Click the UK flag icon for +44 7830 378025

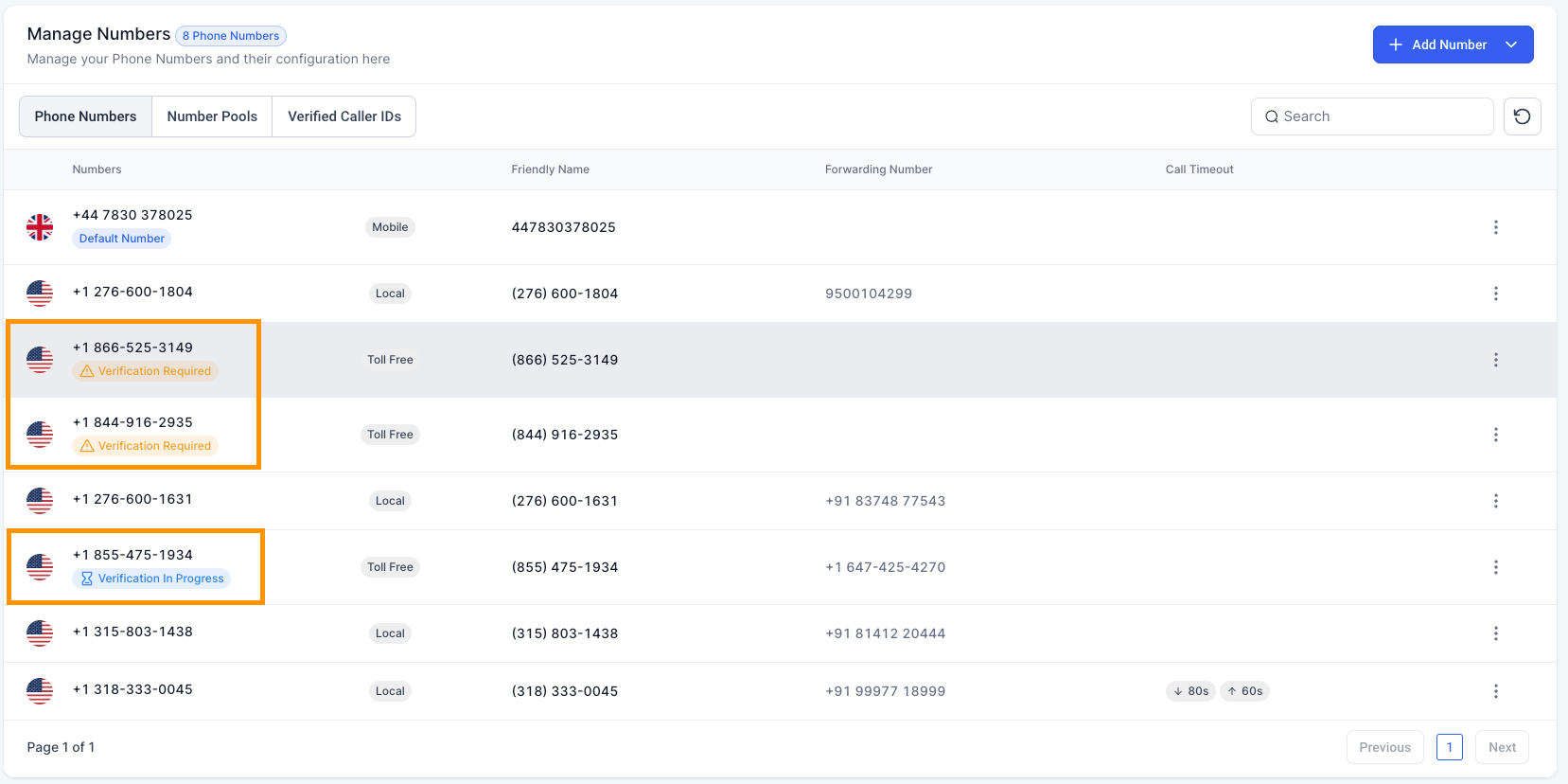(x=40, y=227)
